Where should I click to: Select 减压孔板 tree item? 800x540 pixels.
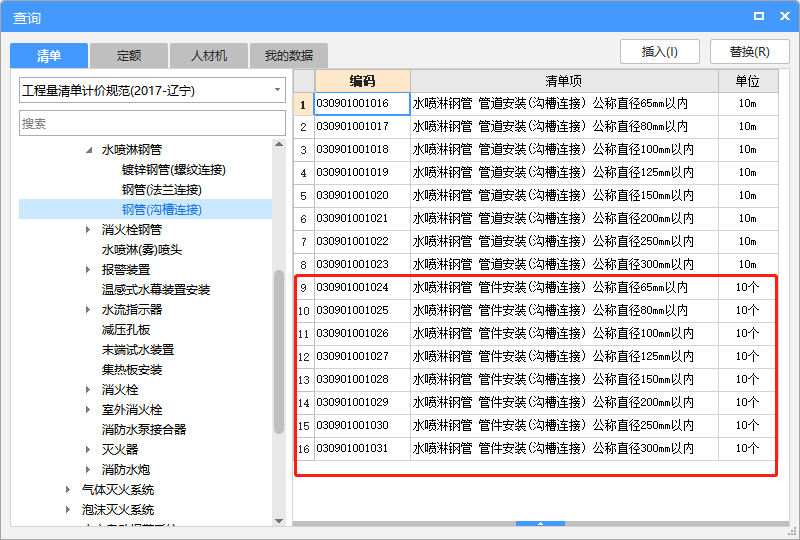coord(126,330)
